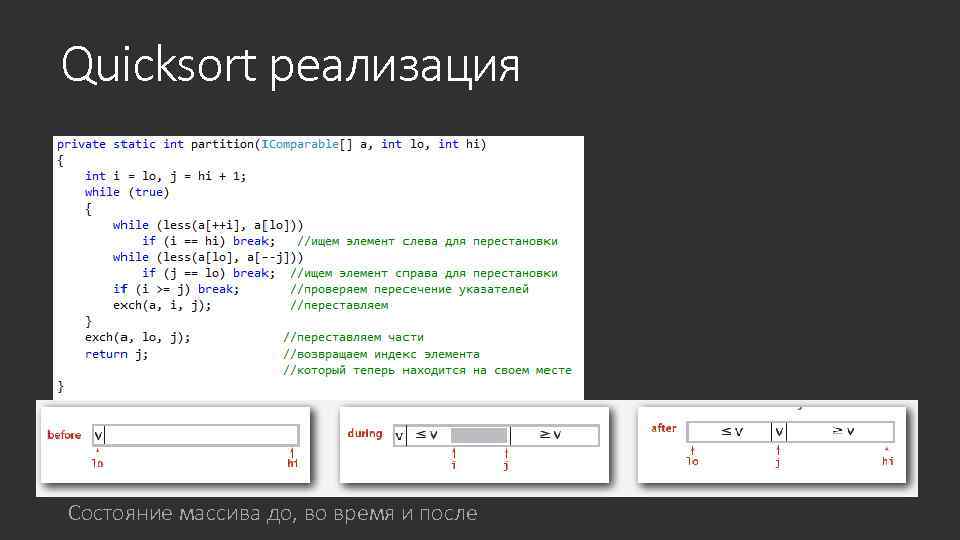This screenshot has height=540, width=960.
Task: Click the comment '//переставляем'
Action: click(339, 305)
